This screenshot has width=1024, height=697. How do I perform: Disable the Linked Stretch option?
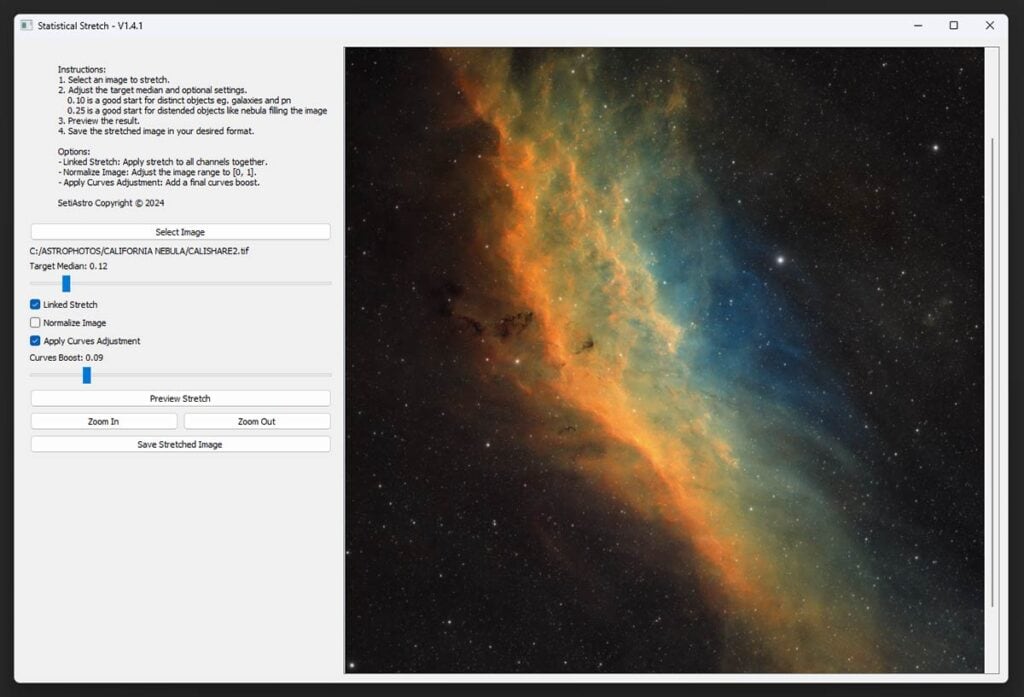(35, 304)
